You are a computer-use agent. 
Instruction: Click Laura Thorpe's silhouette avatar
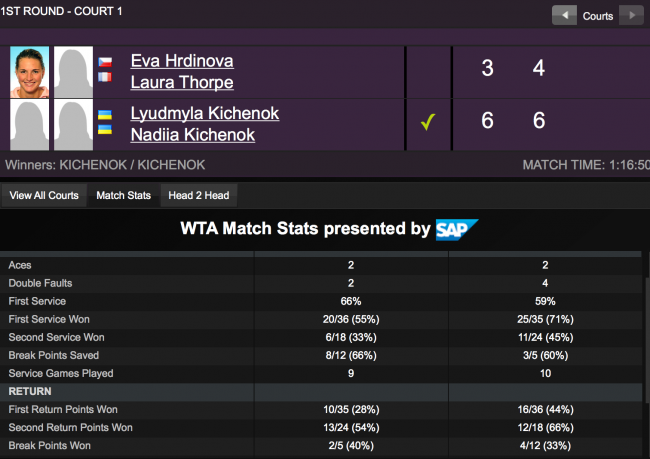[73, 72]
